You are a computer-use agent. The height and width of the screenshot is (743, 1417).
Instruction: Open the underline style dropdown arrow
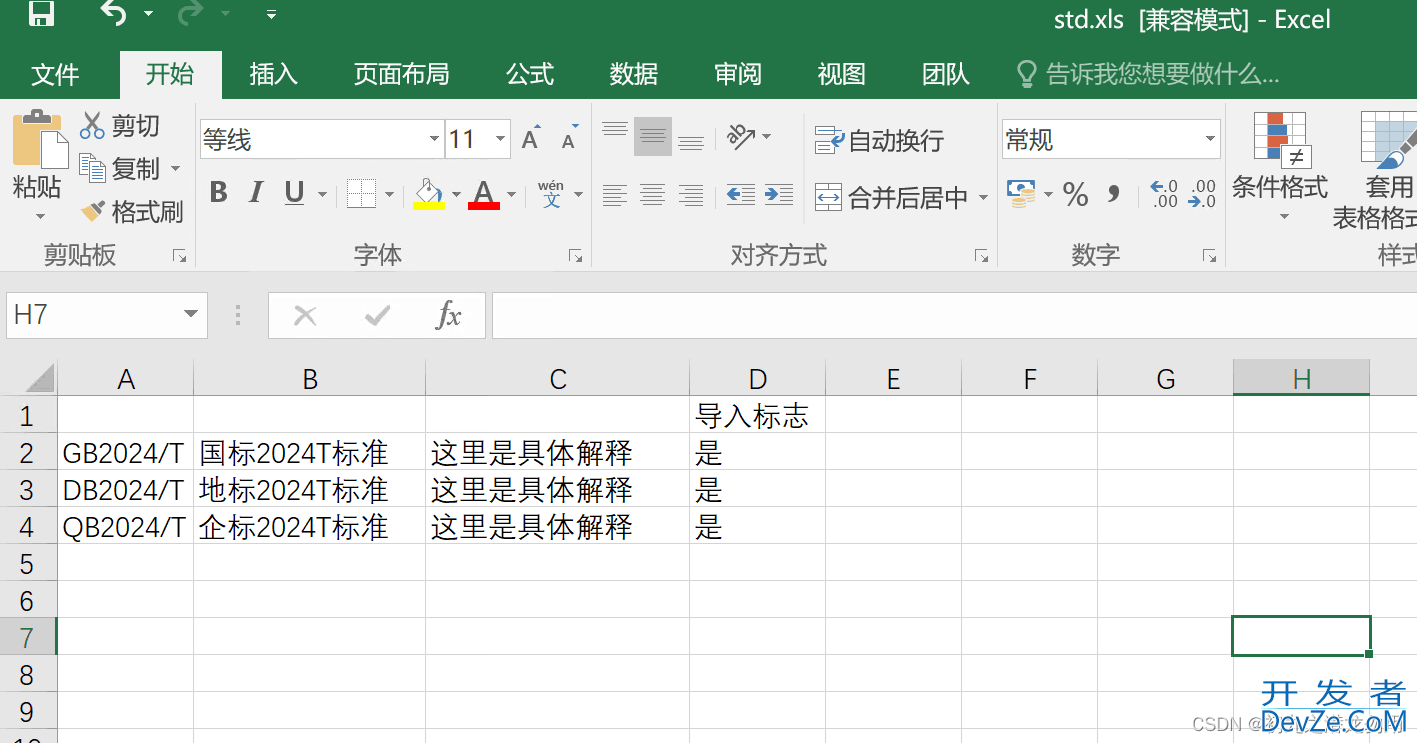point(322,194)
